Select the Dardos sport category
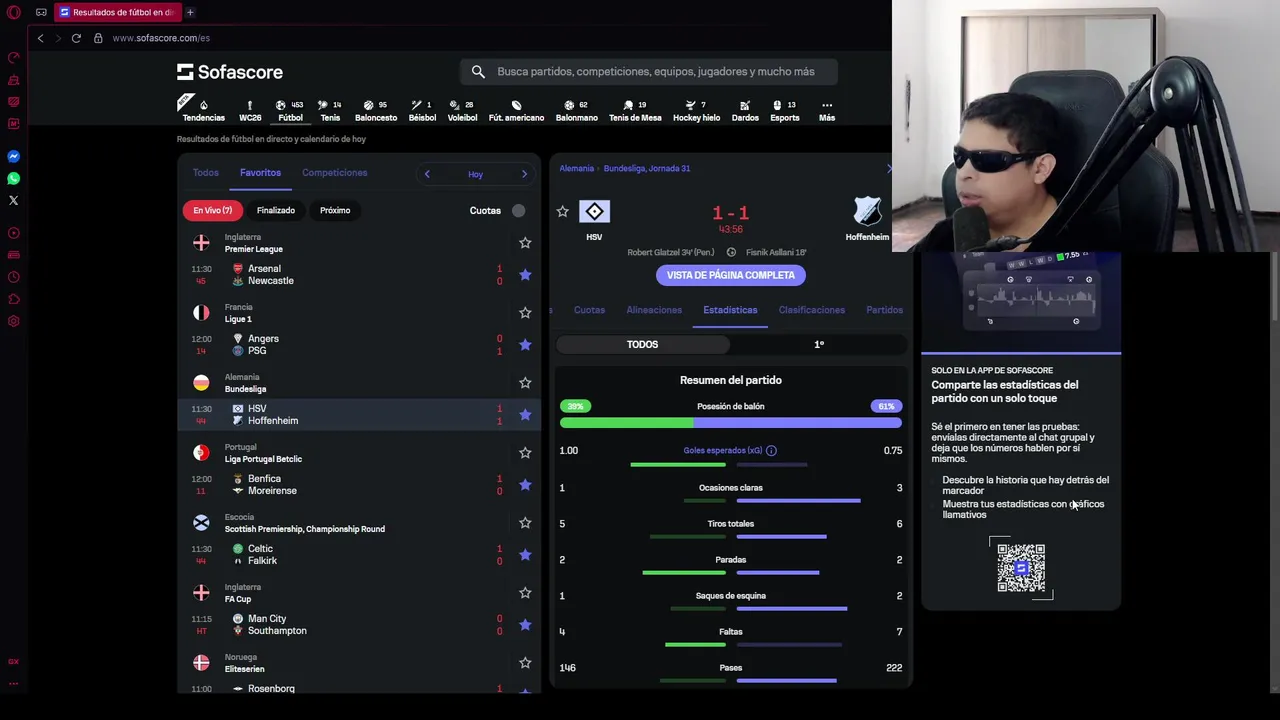This screenshot has width=1280, height=720. (745, 110)
